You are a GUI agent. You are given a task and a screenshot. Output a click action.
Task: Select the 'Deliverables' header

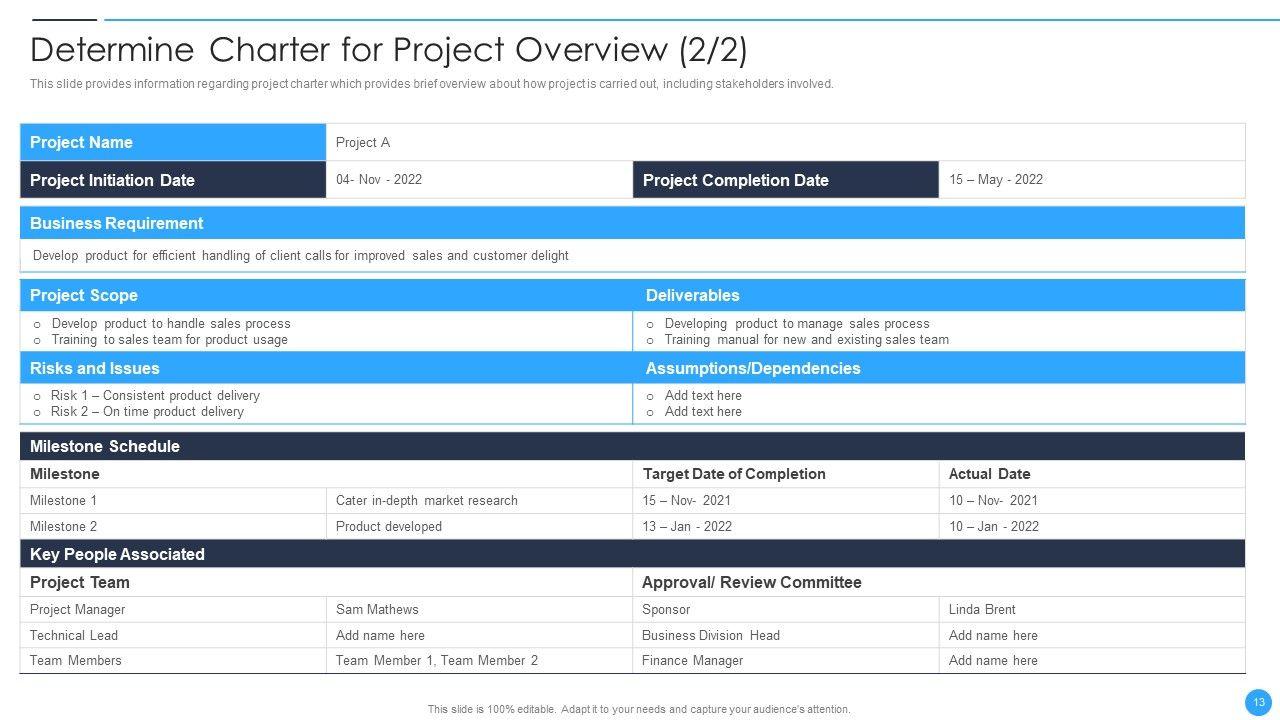tap(939, 295)
